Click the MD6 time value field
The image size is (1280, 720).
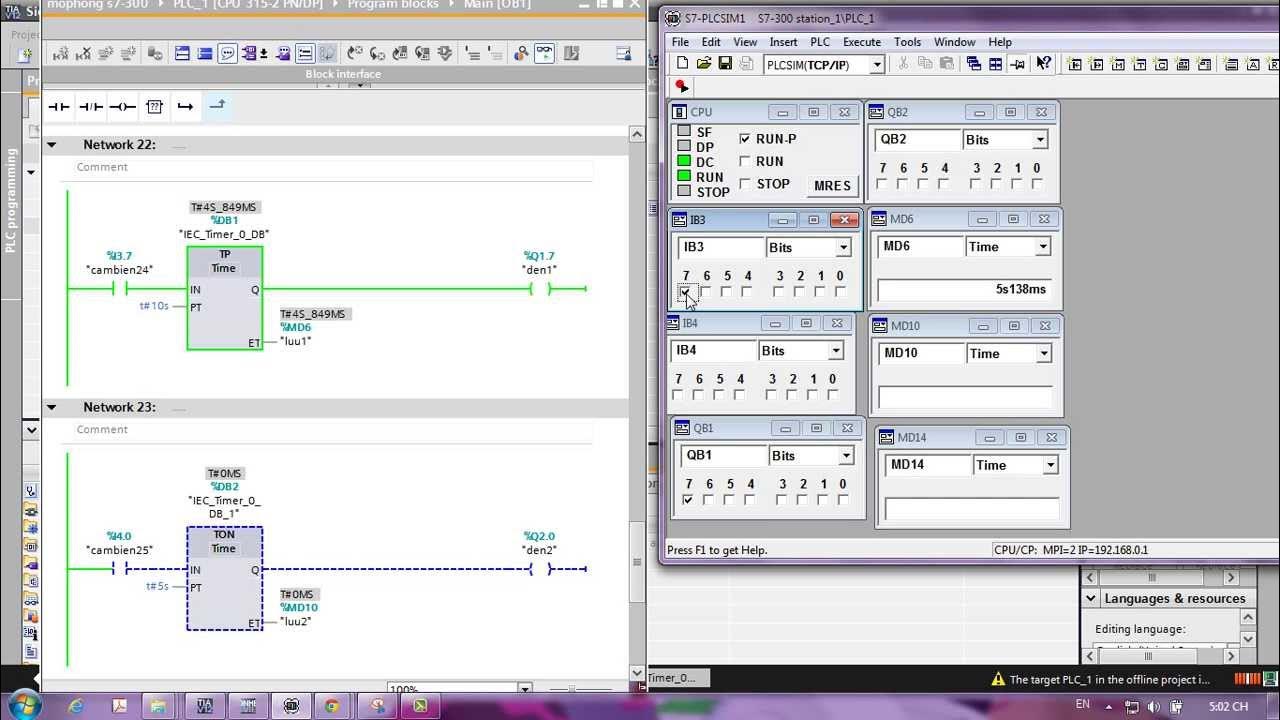[x=963, y=290]
